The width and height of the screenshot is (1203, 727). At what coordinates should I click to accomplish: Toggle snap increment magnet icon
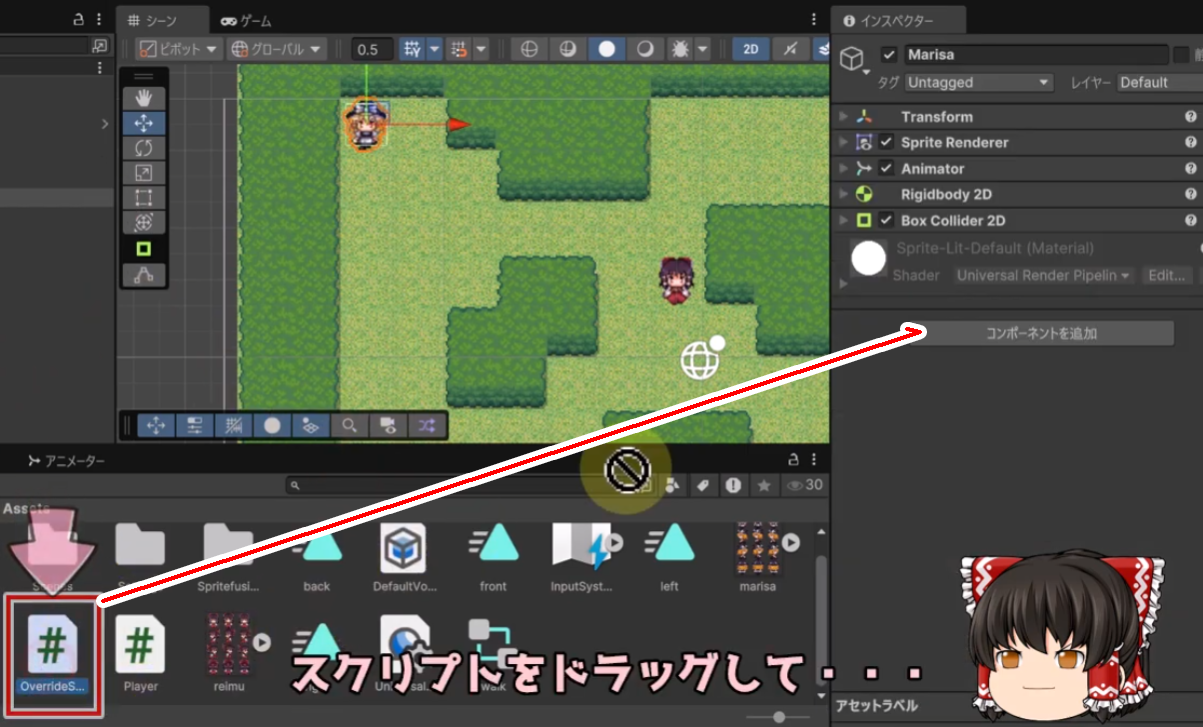pyautogui.click(x=459, y=49)
